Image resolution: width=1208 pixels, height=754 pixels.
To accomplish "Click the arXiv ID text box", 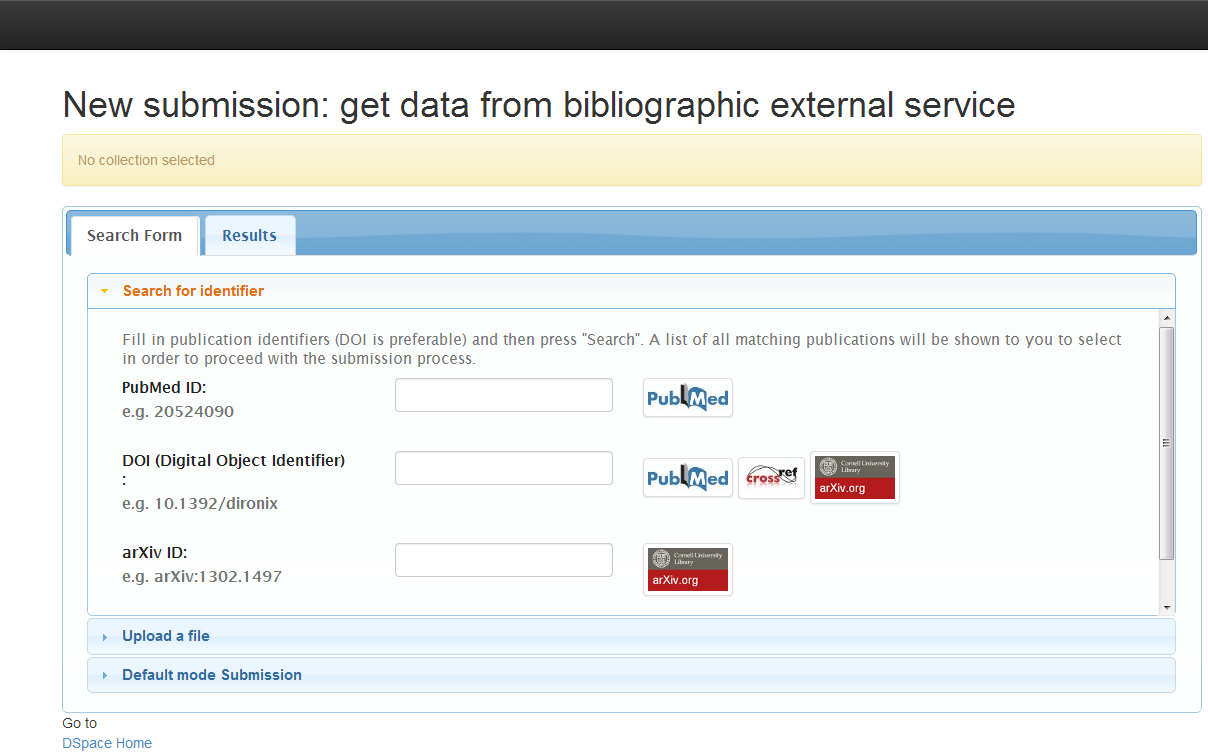I will [x=503, y=560].
